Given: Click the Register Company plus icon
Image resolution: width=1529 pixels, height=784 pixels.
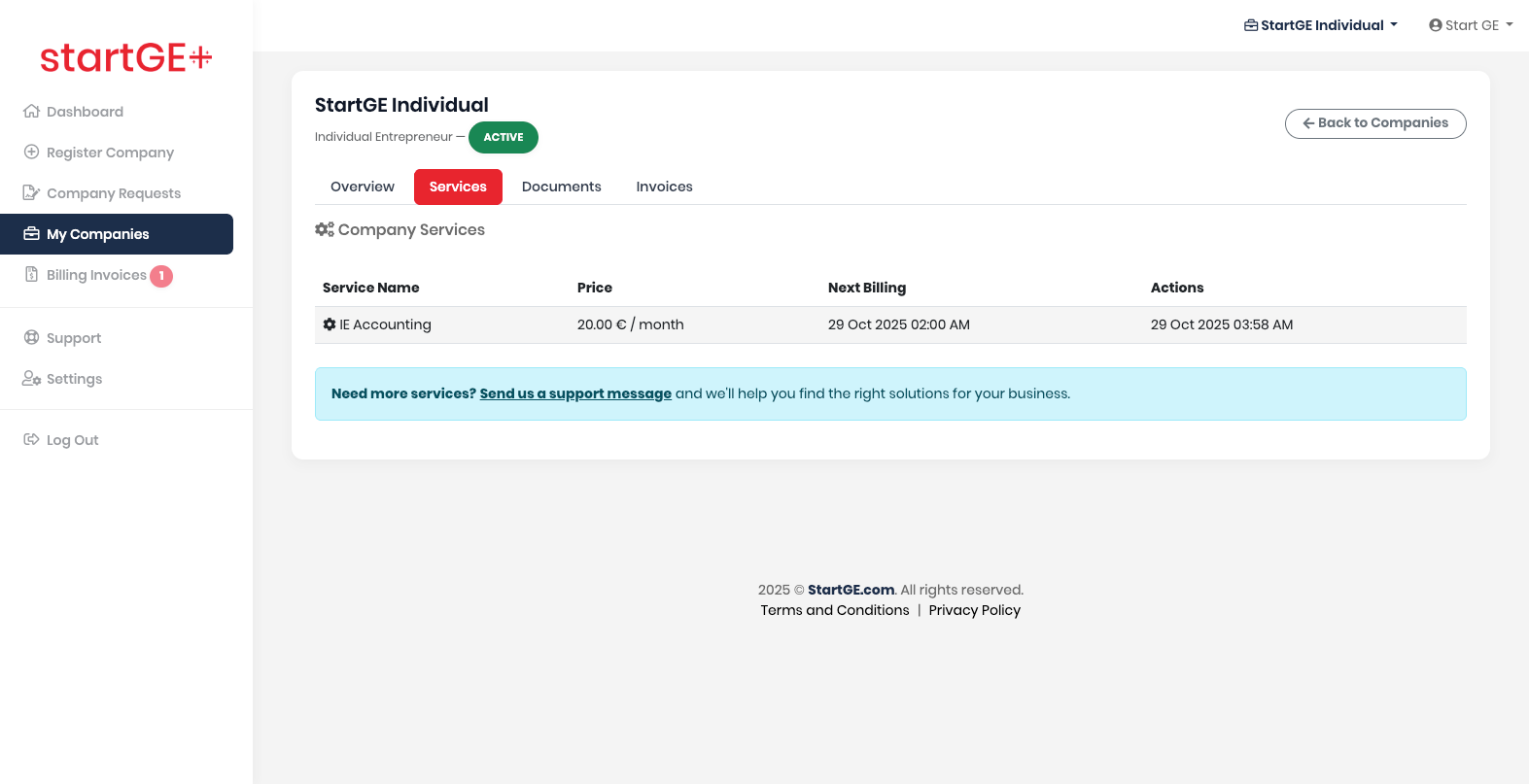Looking at the screenshot, I should 31,153.
